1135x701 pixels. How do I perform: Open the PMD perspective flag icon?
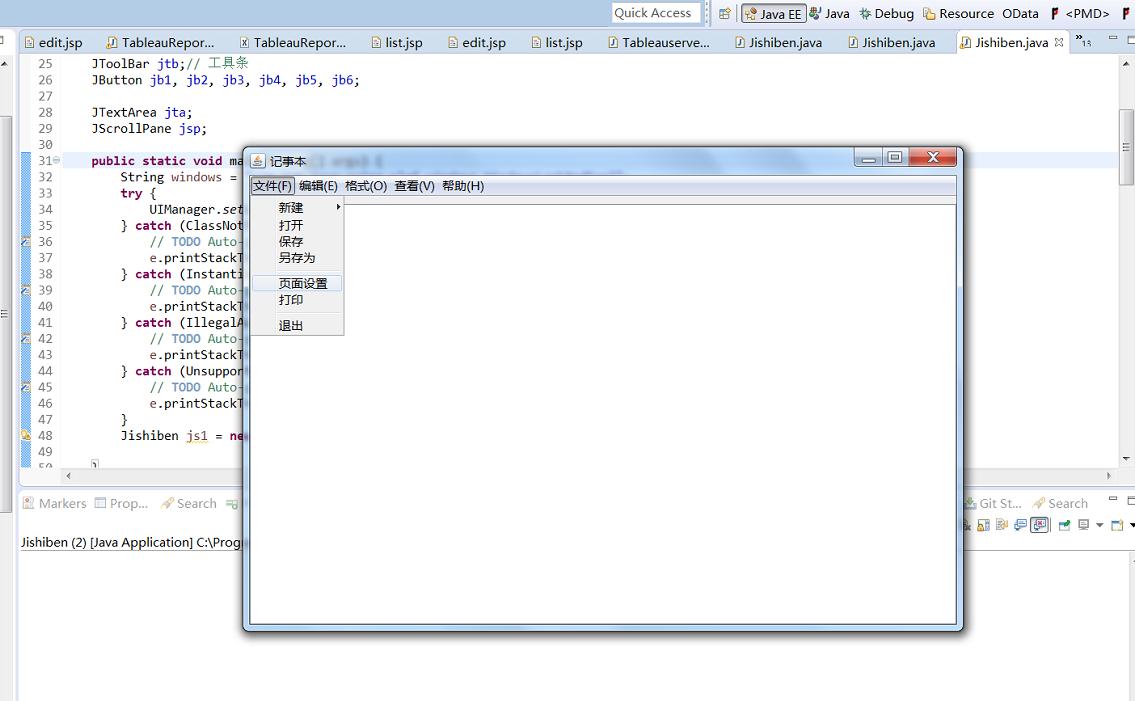[x=1057, y=13]
